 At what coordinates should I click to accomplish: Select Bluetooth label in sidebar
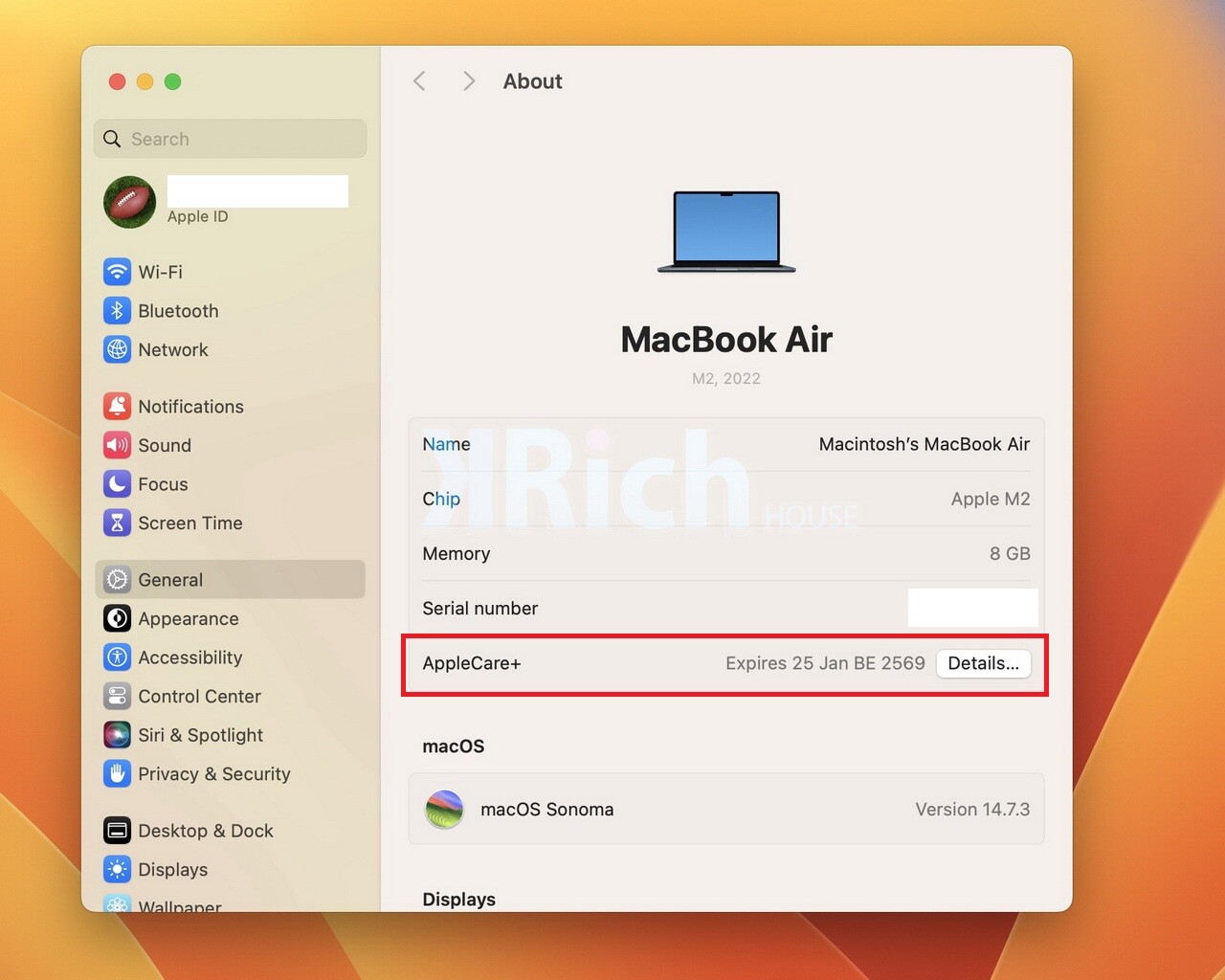pyautogui.click(x=179, y=311)
